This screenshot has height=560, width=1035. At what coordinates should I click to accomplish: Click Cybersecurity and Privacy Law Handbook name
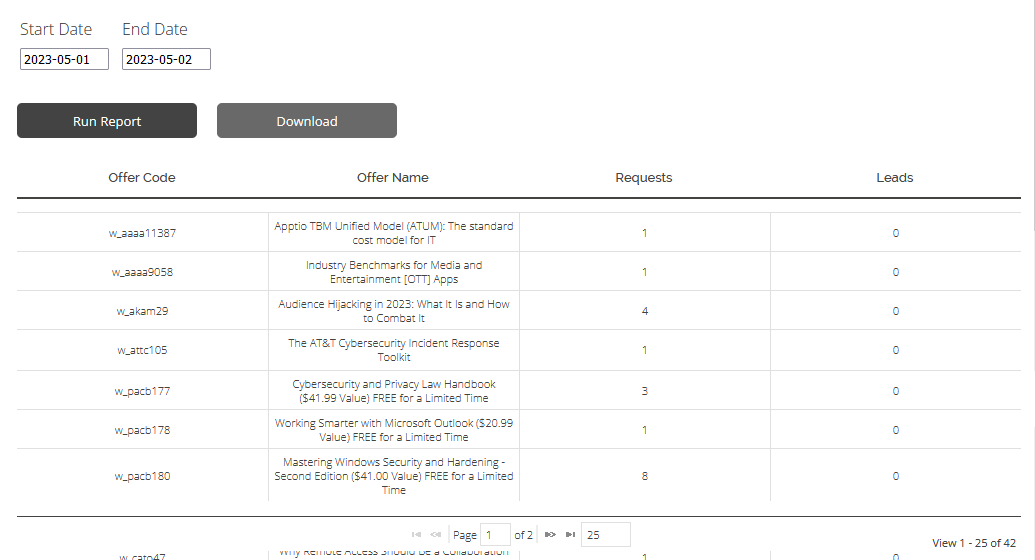coord(394,390)
